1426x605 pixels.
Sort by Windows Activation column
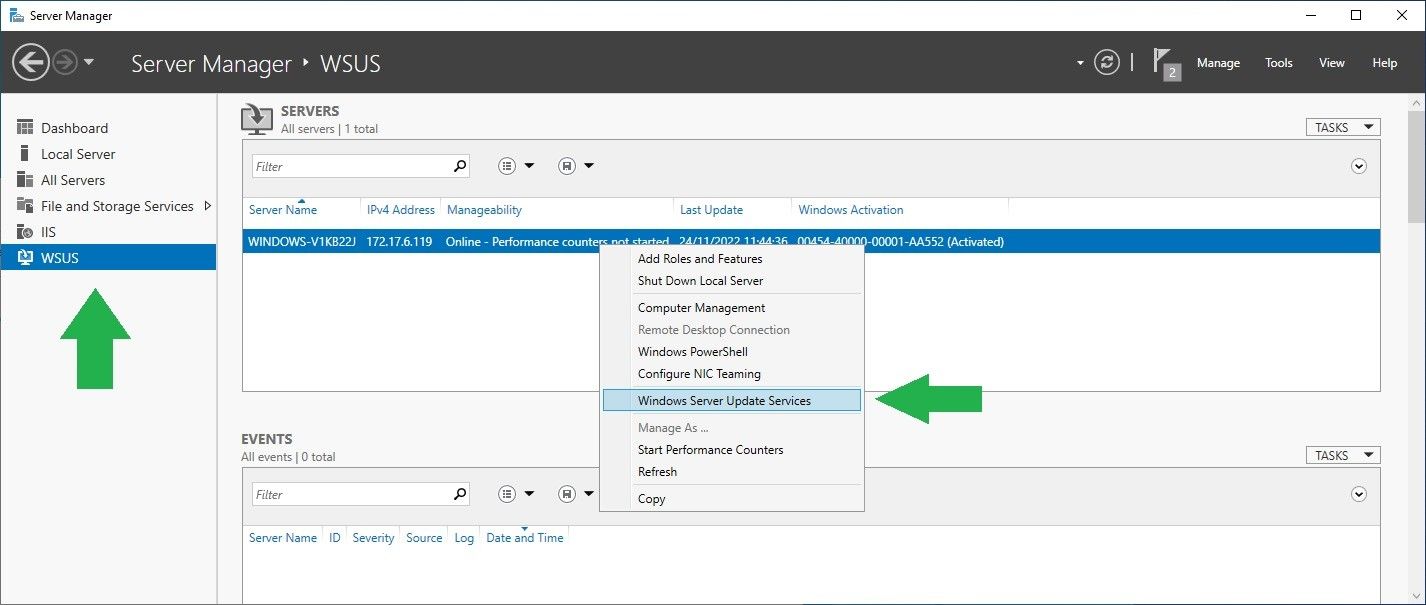(x=851, y=210)
